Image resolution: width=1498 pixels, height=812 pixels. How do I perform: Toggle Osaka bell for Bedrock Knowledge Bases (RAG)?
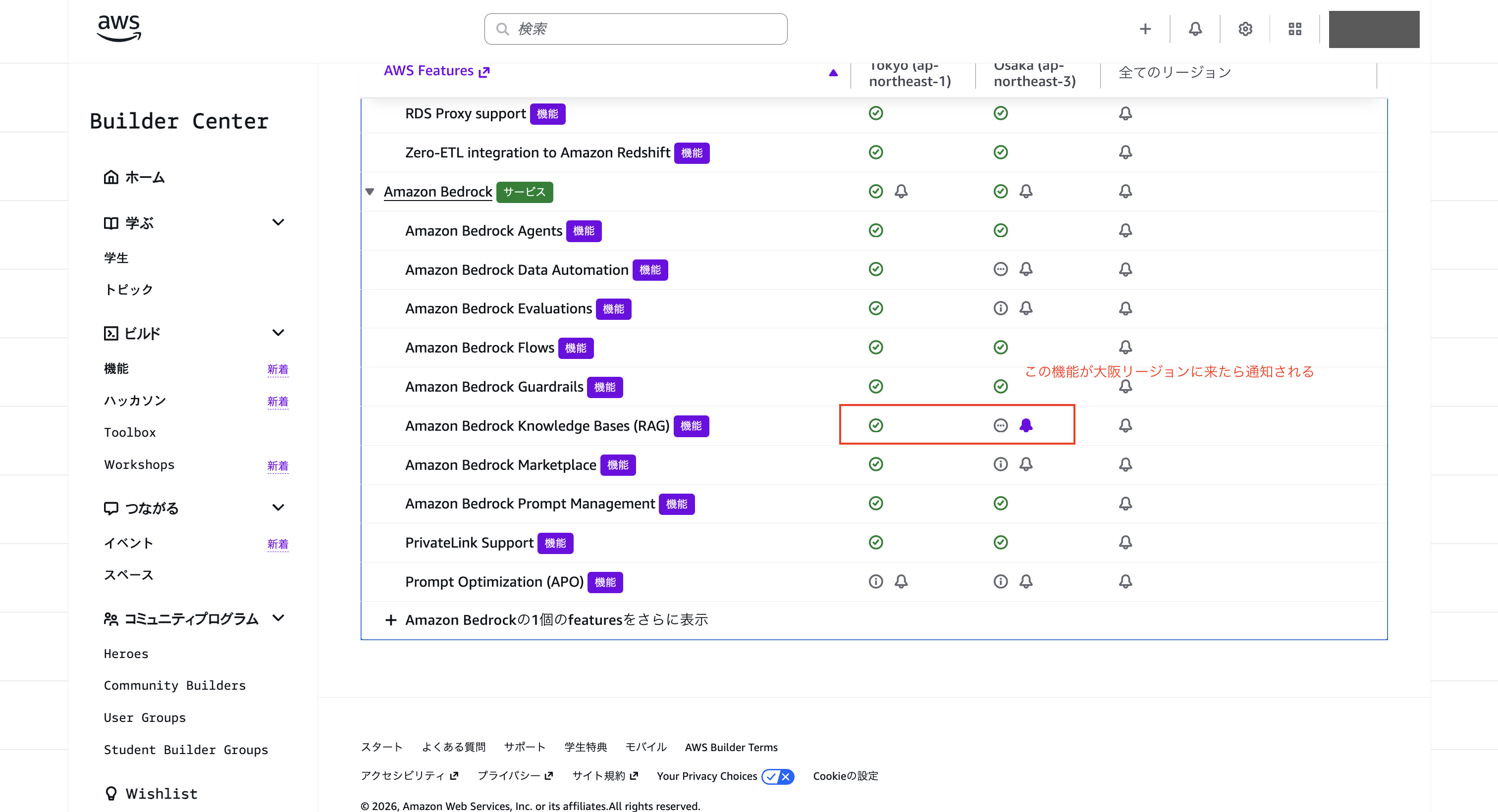click(x=1026, y=425)
